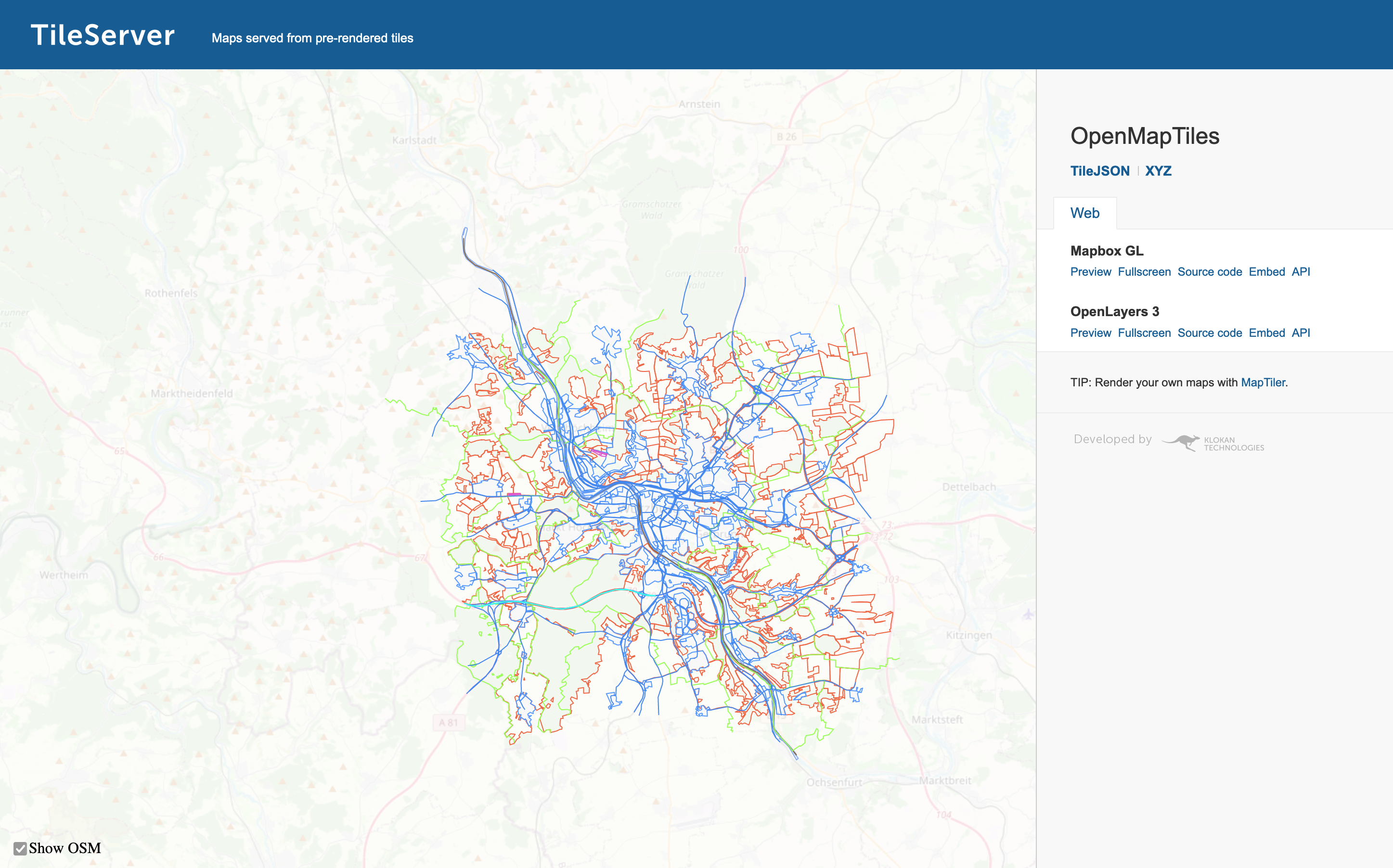
Task: Open the XYZ link
Action: (1158, 171)
